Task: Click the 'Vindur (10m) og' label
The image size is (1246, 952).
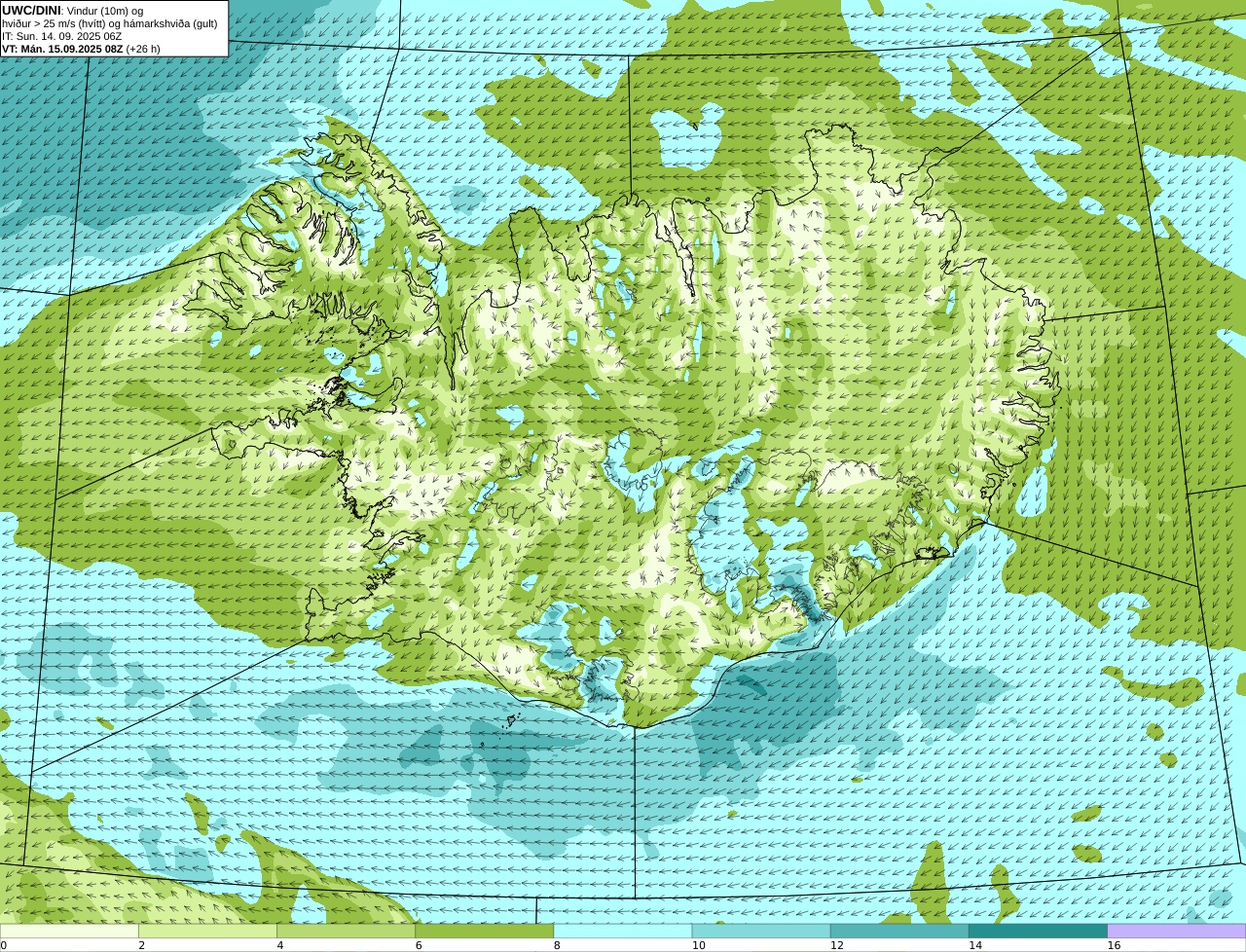Action: click(x=107, y=10)
